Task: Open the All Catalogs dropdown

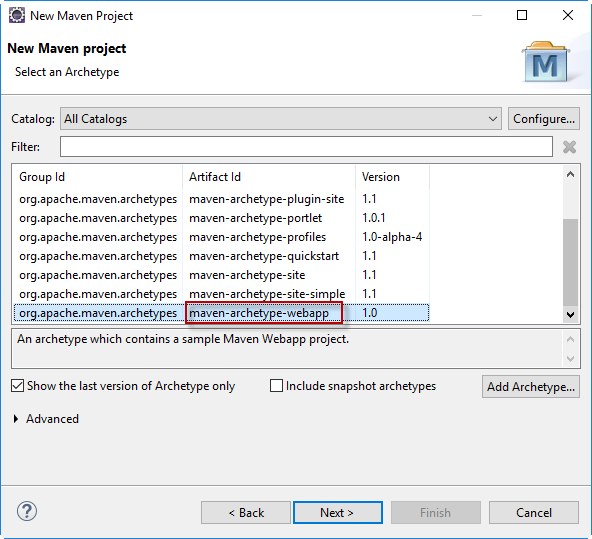Action: [x=281, y=119]
